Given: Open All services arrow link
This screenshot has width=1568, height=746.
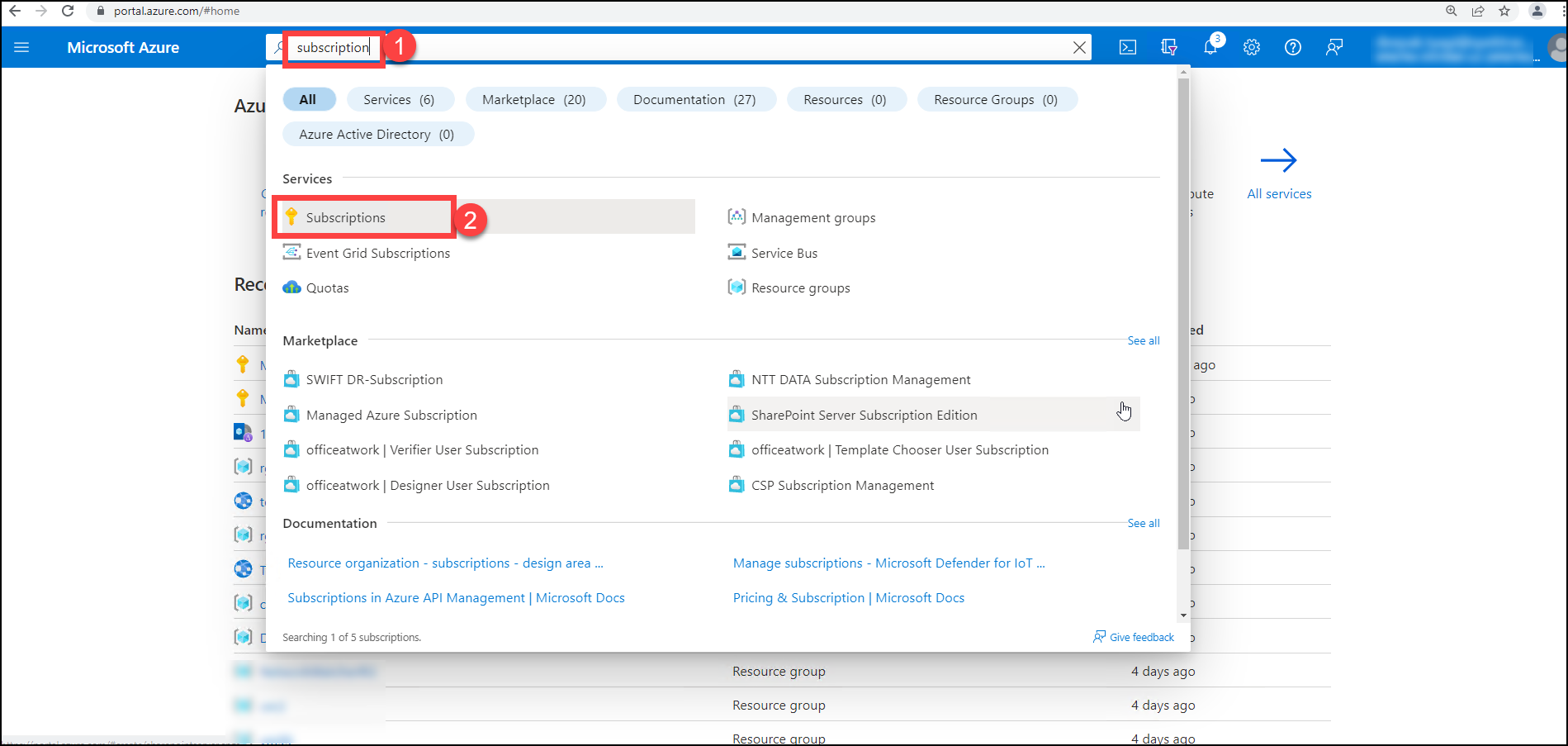Looking at the screenshot, I should 1279,173.
